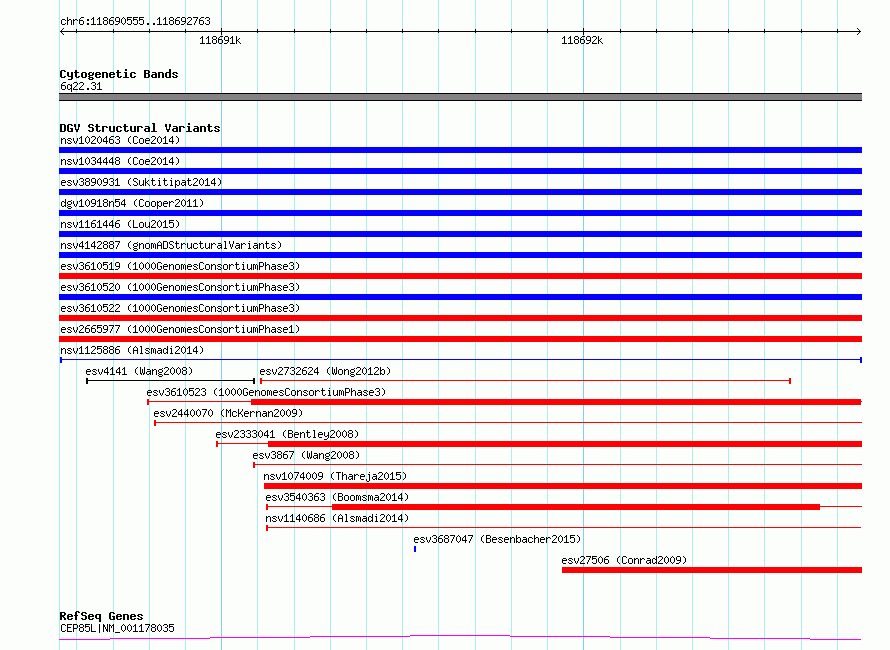Select nsv1140686 (Alsmadi2014) label
Image resolution: width=890 pixels, height=650 pixels.
[337, 518]
